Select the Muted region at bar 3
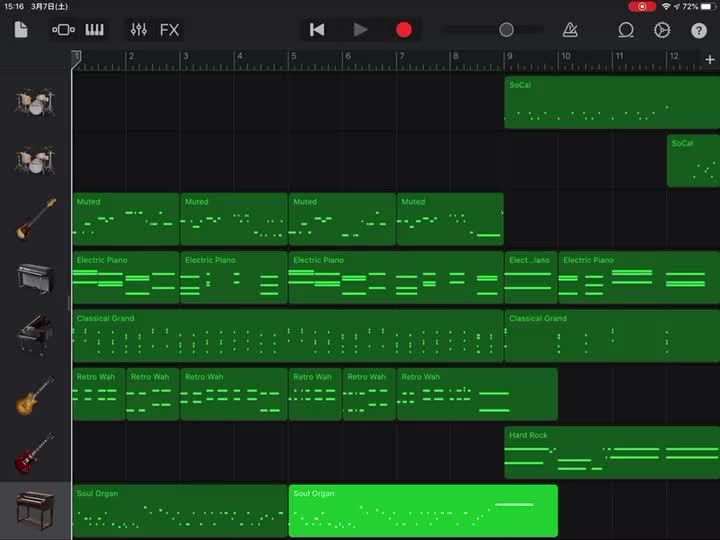This screenshot has width=720, height=540. point(234,219)
